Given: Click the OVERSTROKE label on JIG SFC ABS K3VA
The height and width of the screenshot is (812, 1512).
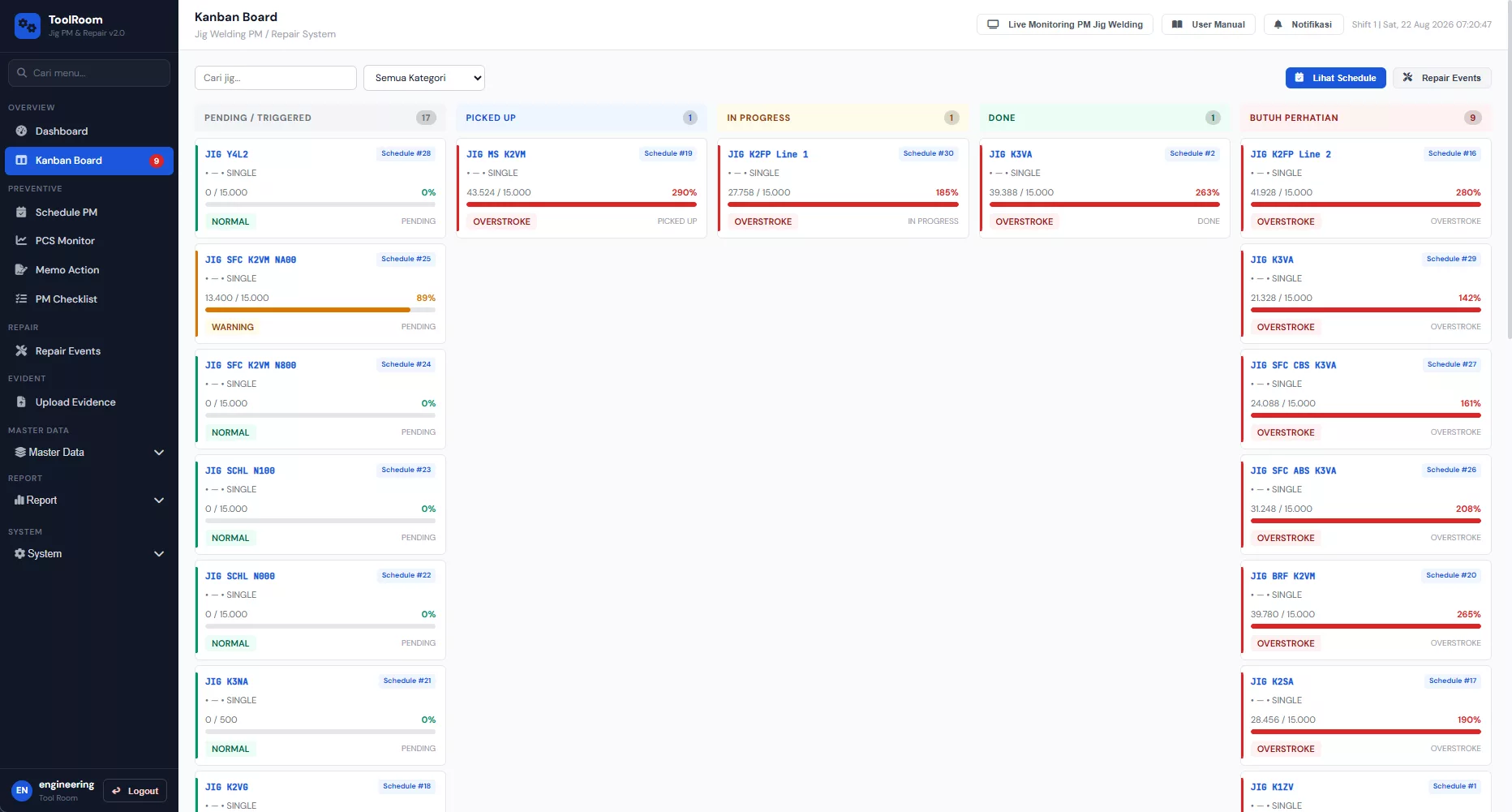Looking at the screenshot, I should (1286, 538).
